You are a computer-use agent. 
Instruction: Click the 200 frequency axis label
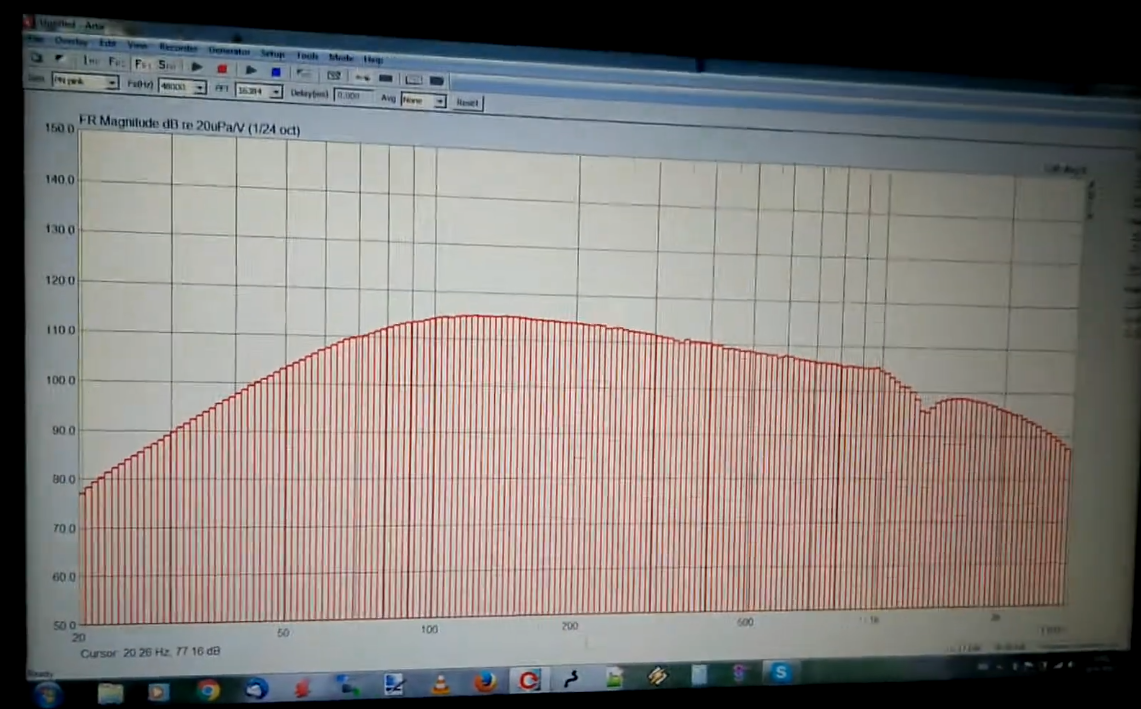click(569, 625)
